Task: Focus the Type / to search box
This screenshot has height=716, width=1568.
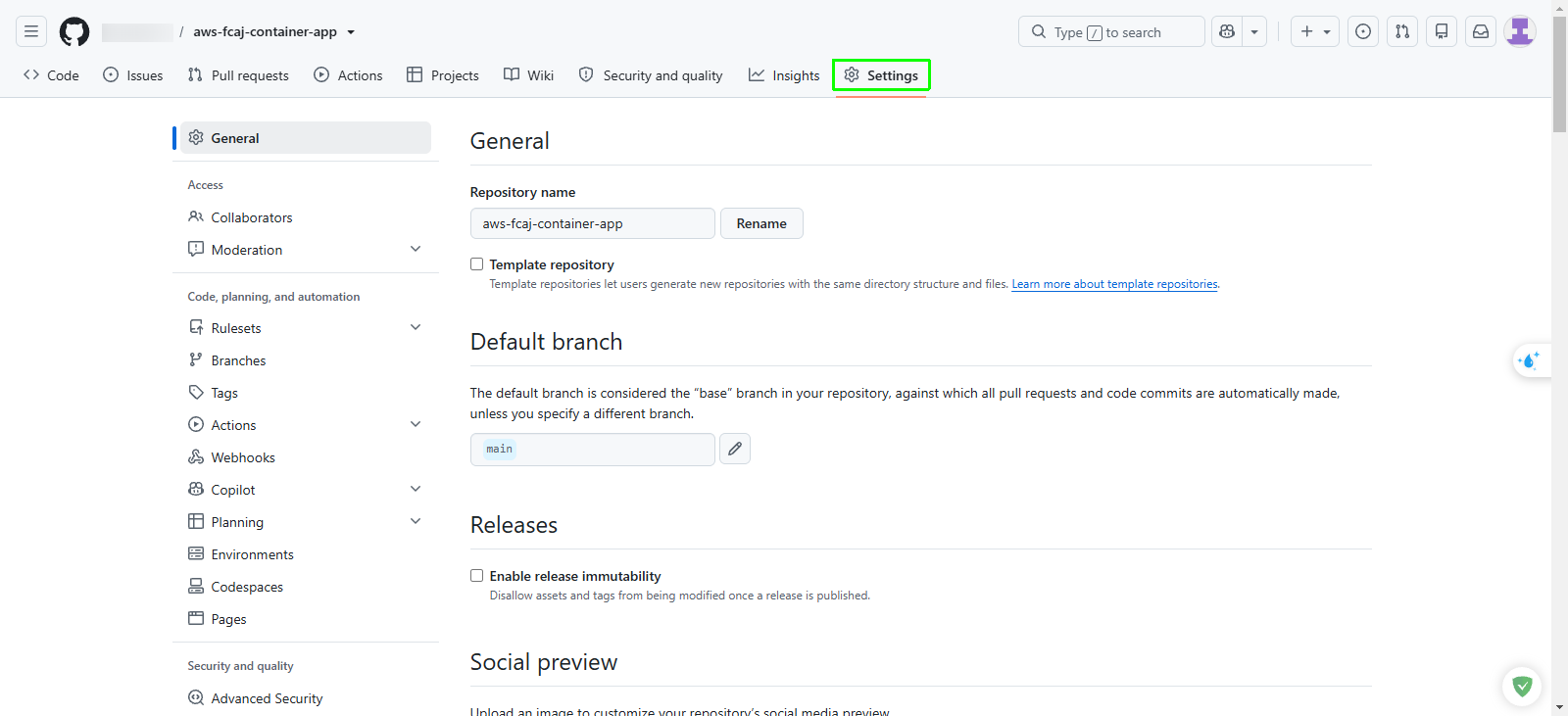Action: 1111,31
